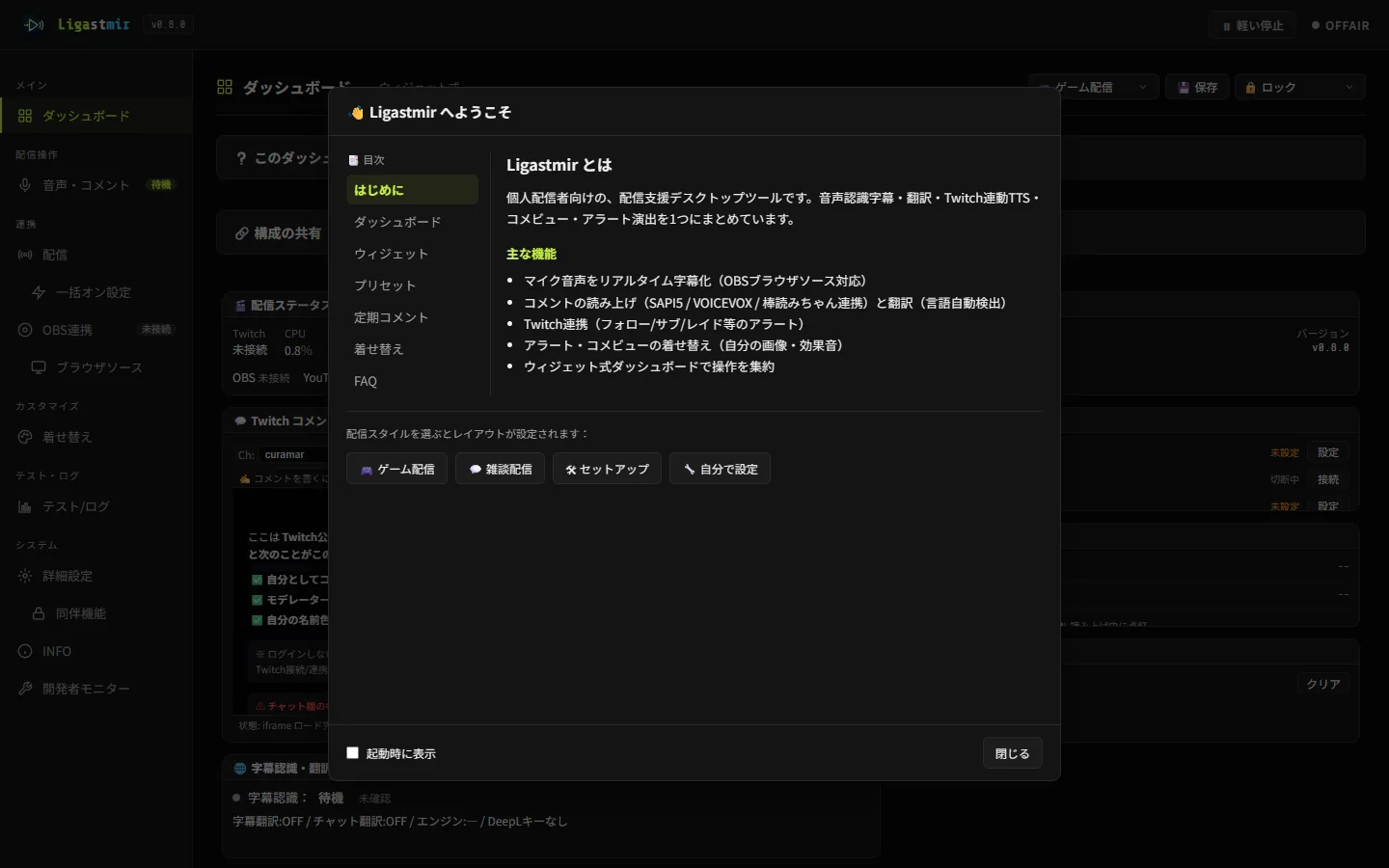1389x868 pixels.
Task: Open テスト/ログ in the sidebar
Action: click(x=96, y=506)
